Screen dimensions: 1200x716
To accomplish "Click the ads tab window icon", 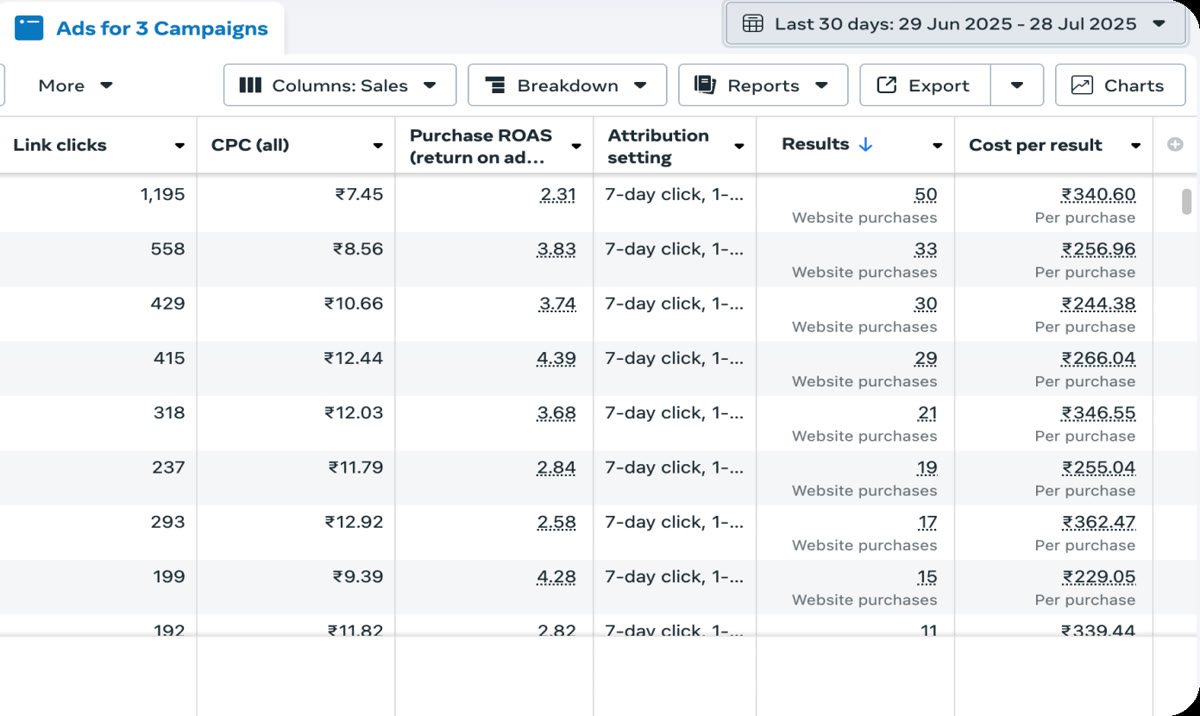I will point(29,28).
